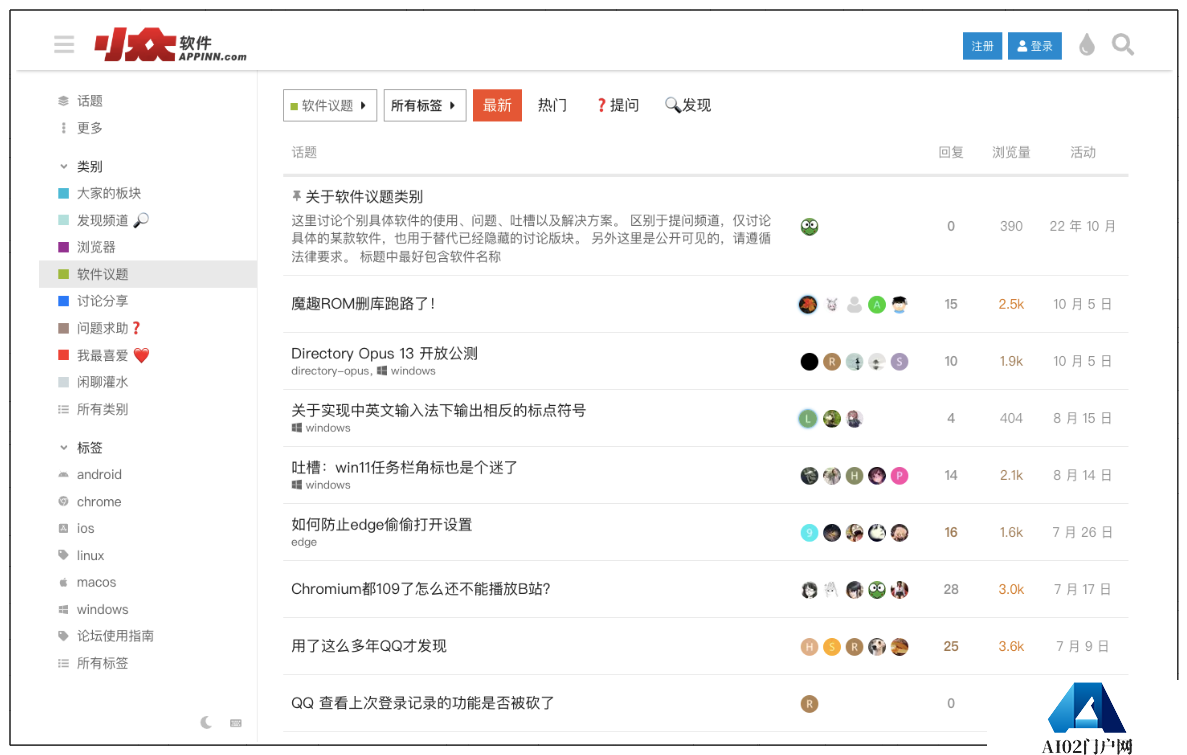The height and width of the screenshot is (755, 1187).
Task: Click cyan 9 avatar on edge topic
Action: pyautogui.click(x=809, y=533)
